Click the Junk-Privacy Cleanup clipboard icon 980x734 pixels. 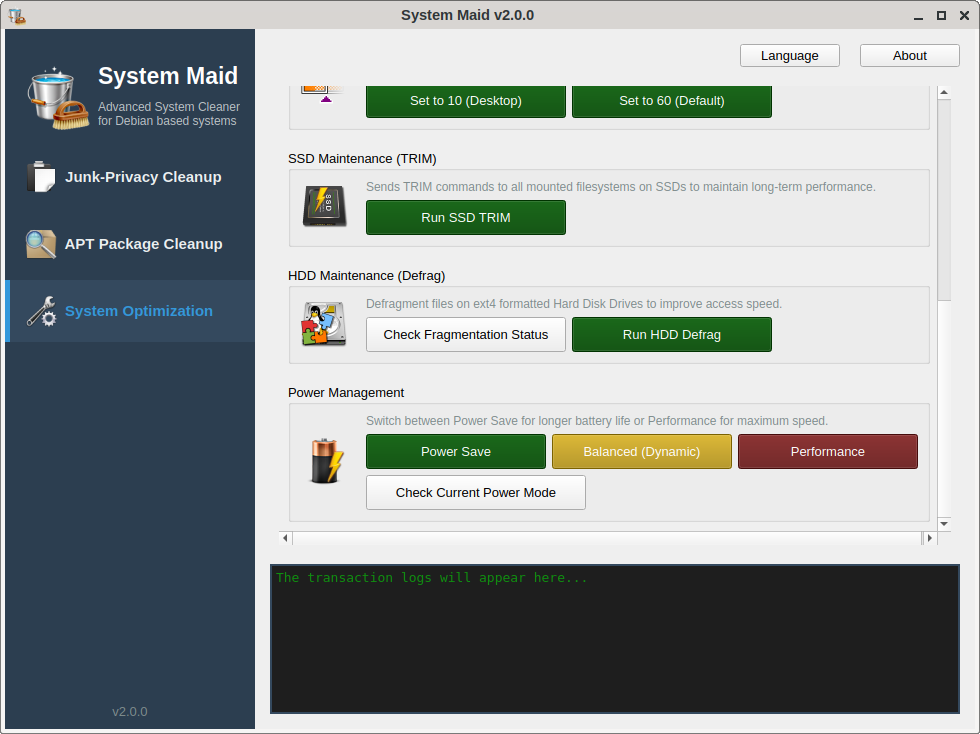pos(41,177)
